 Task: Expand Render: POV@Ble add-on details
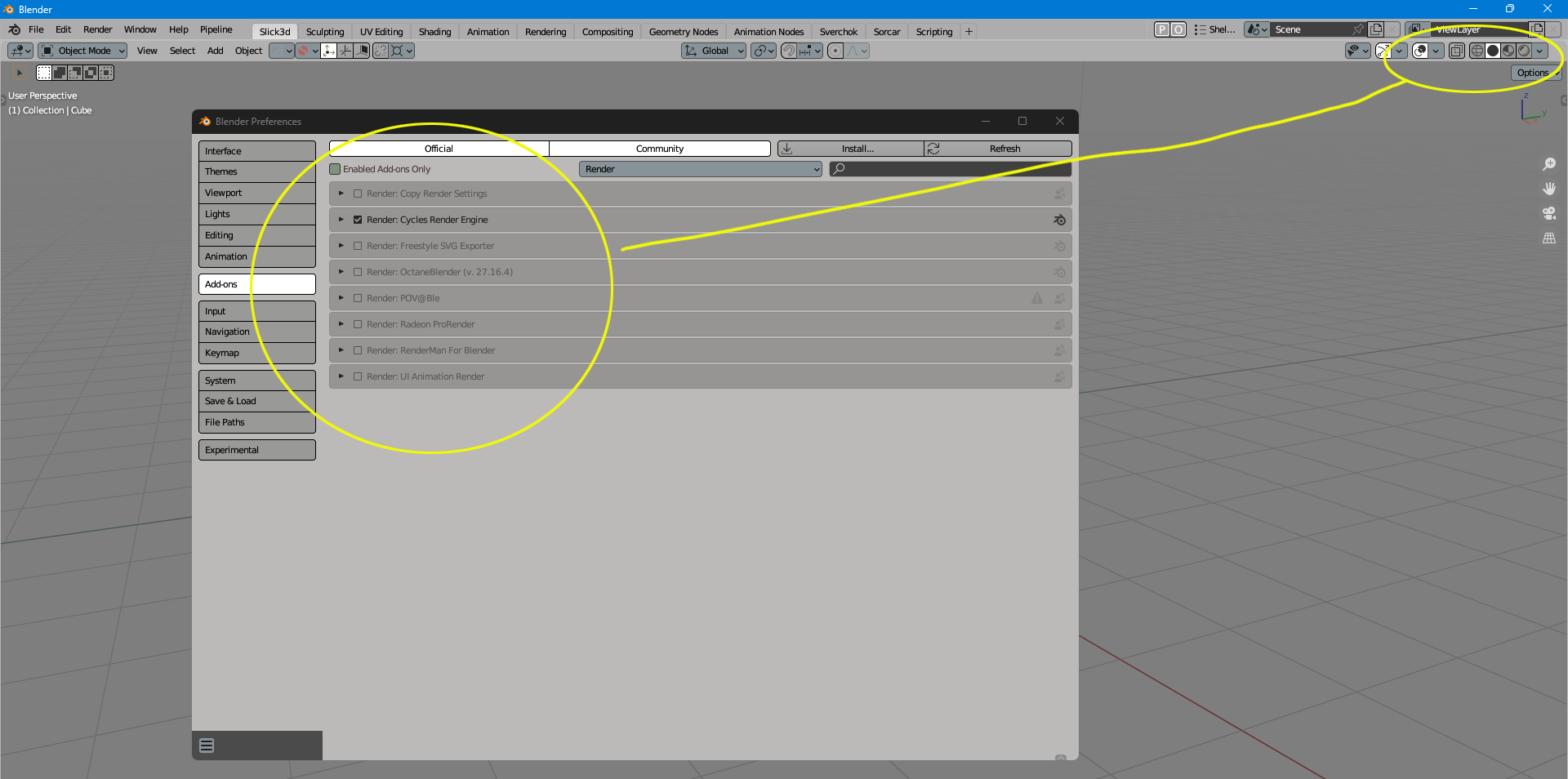point(341,298)
